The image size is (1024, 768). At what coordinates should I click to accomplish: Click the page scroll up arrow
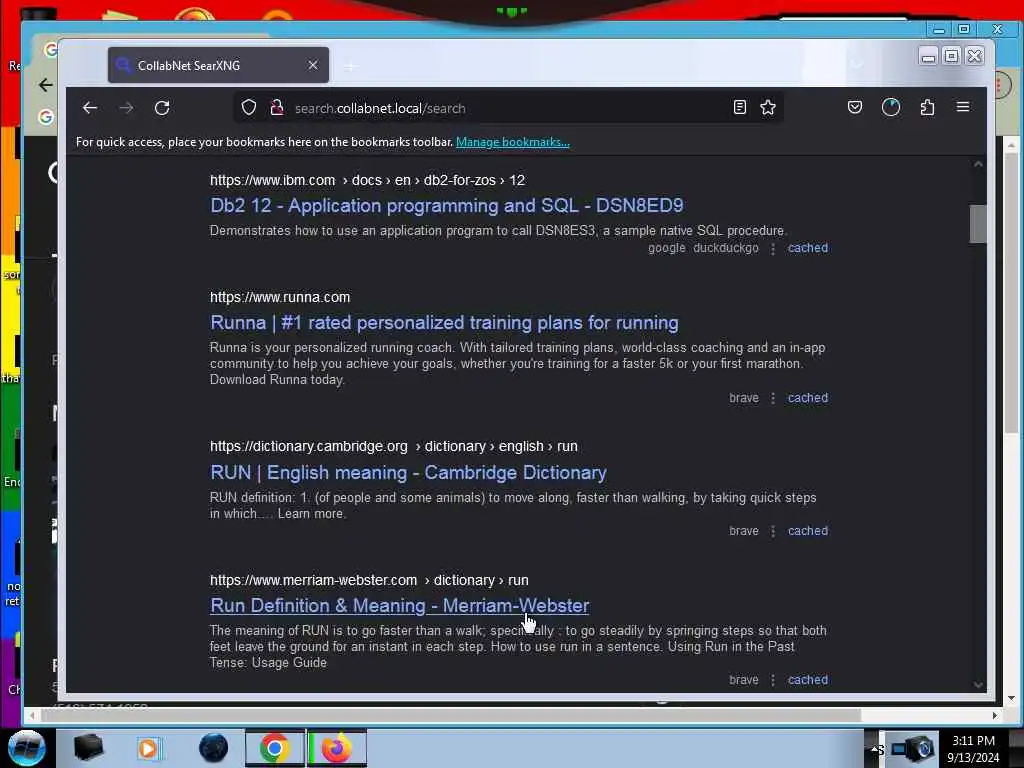pos(978,165)
